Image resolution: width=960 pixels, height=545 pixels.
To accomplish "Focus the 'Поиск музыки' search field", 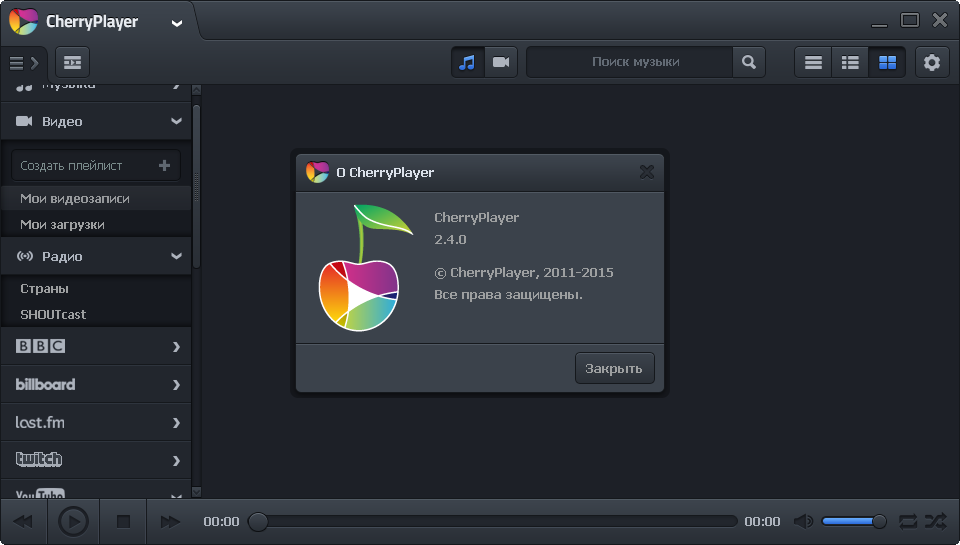I will pos(629,62).
